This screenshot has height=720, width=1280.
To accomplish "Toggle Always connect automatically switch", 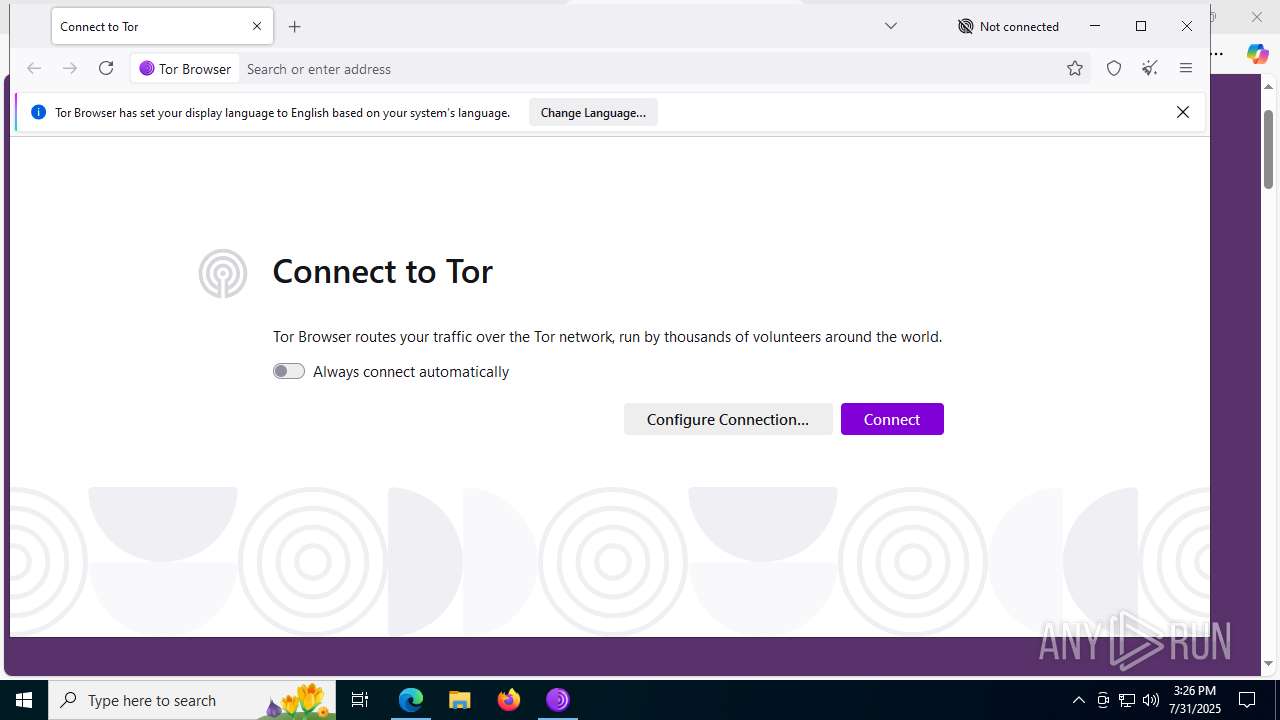I will tap(289, 371).
